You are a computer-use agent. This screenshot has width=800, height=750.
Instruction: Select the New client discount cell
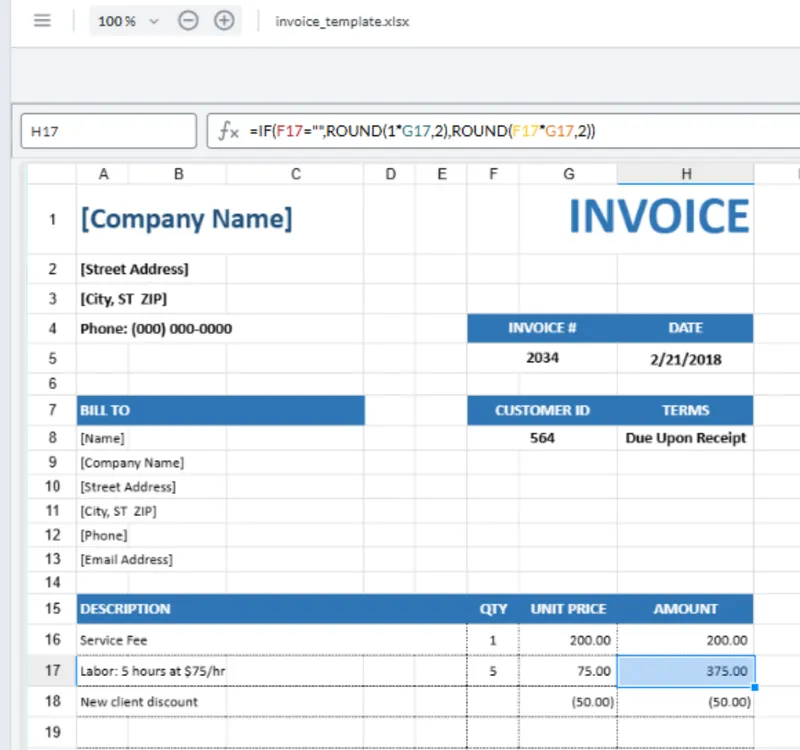click(139, 702)
